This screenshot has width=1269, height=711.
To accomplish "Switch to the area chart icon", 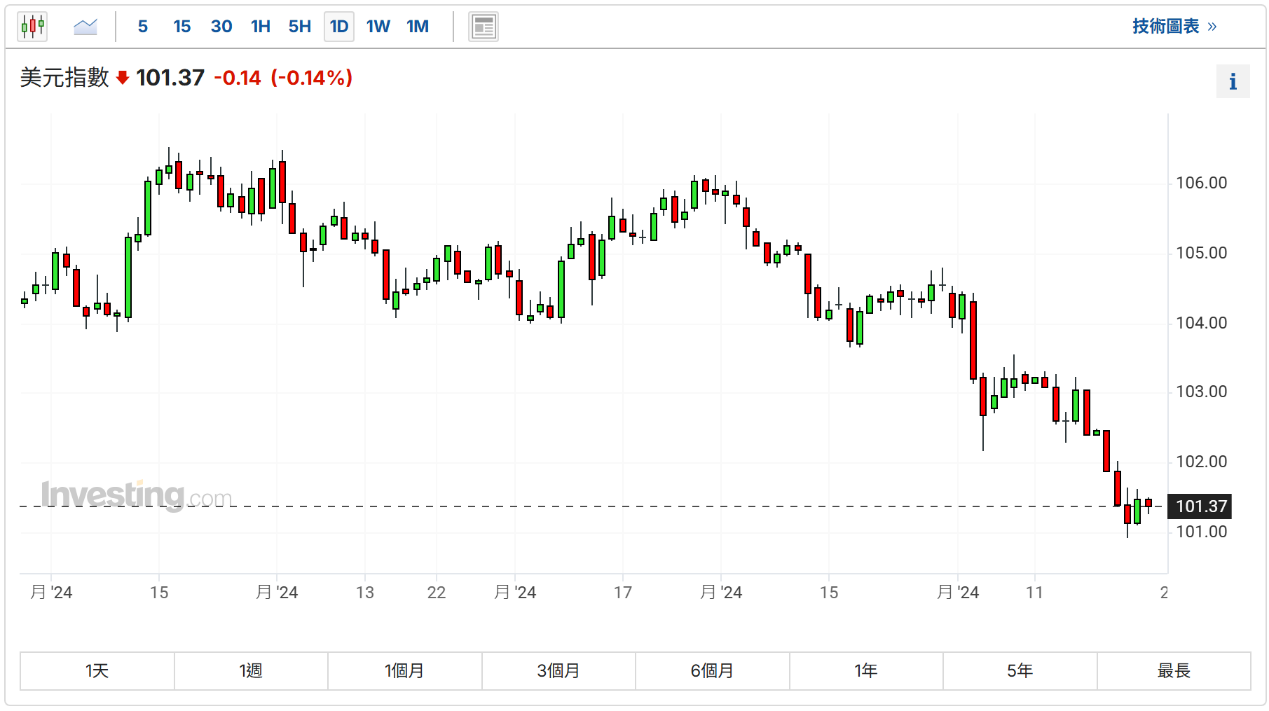I will click(x=85, y=27).
